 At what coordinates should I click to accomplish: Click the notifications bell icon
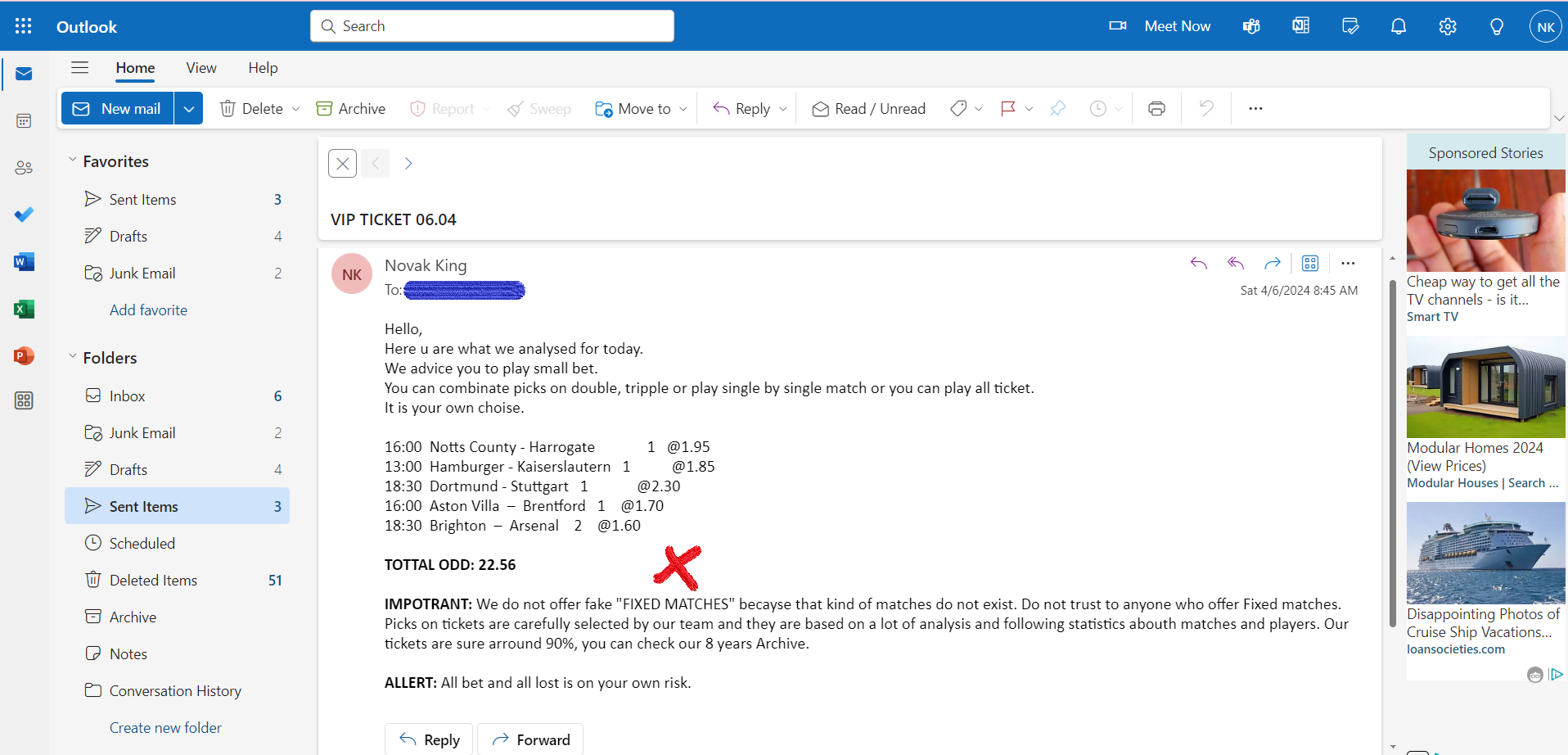(1399, 26)
